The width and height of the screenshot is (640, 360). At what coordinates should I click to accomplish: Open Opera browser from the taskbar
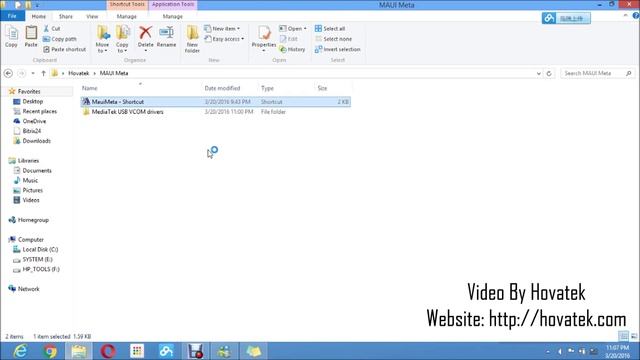click(x=108, y=351)
